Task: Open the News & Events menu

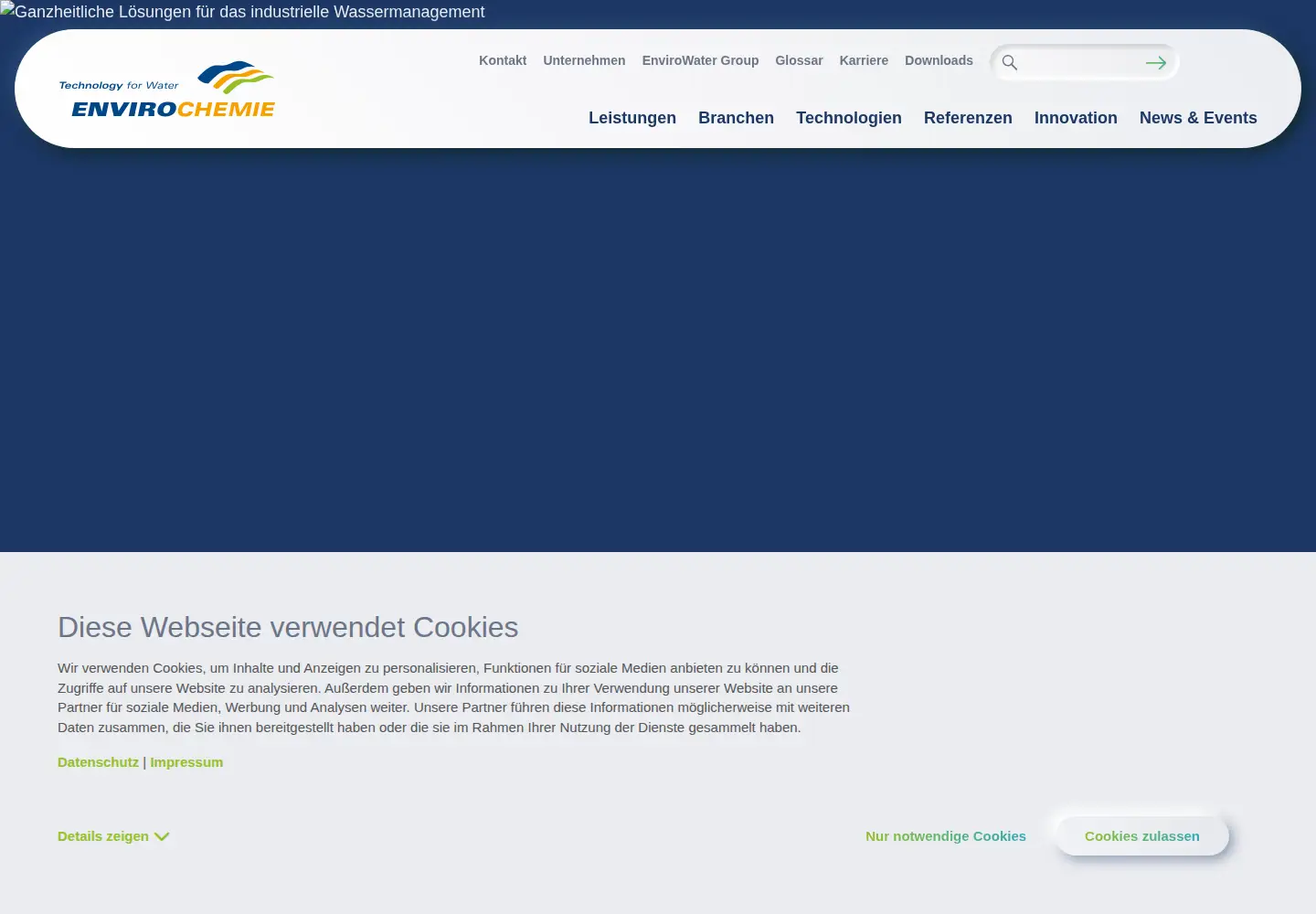Action: coord(1198,118)
